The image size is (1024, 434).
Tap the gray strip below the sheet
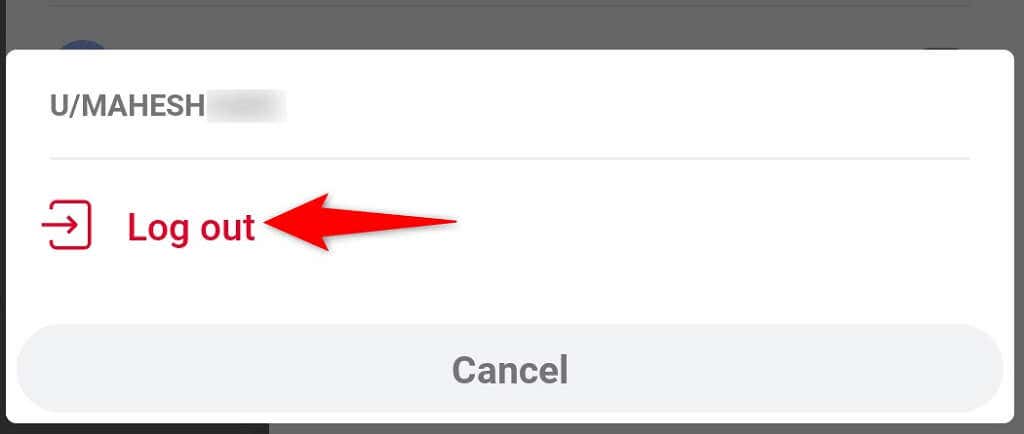tap(647, 428)
